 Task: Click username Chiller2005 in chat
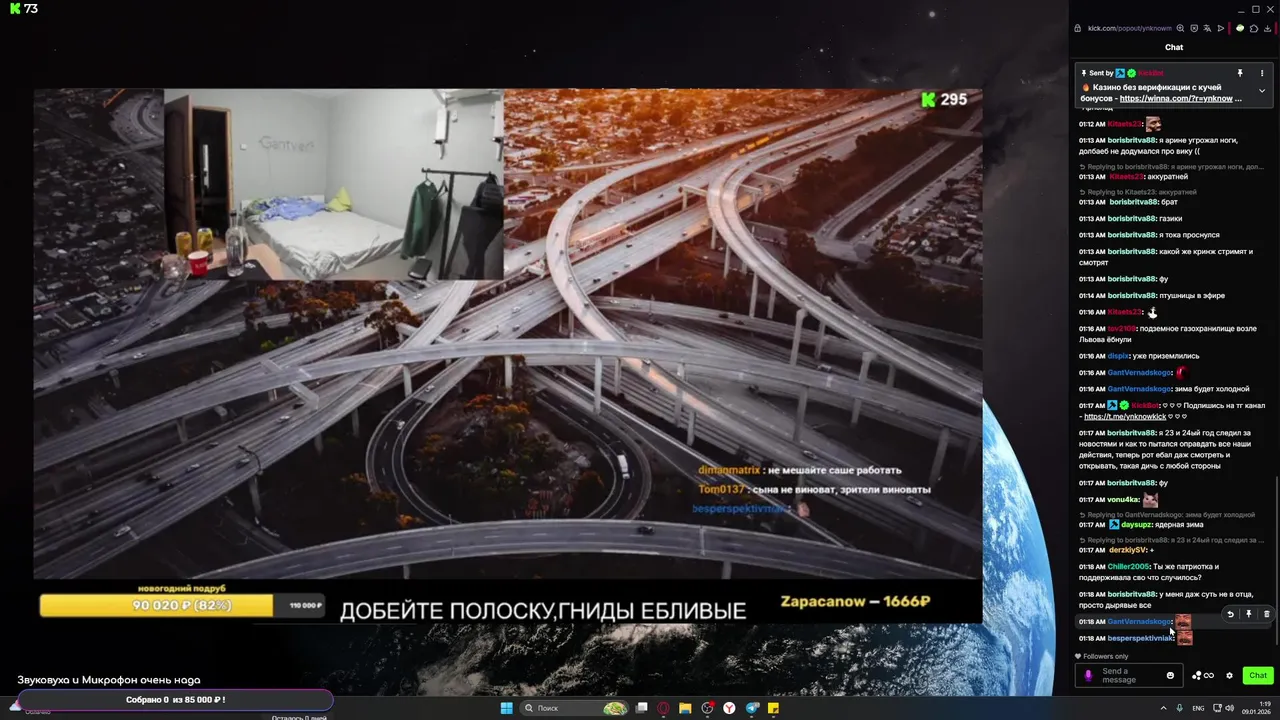point(1129,566)
